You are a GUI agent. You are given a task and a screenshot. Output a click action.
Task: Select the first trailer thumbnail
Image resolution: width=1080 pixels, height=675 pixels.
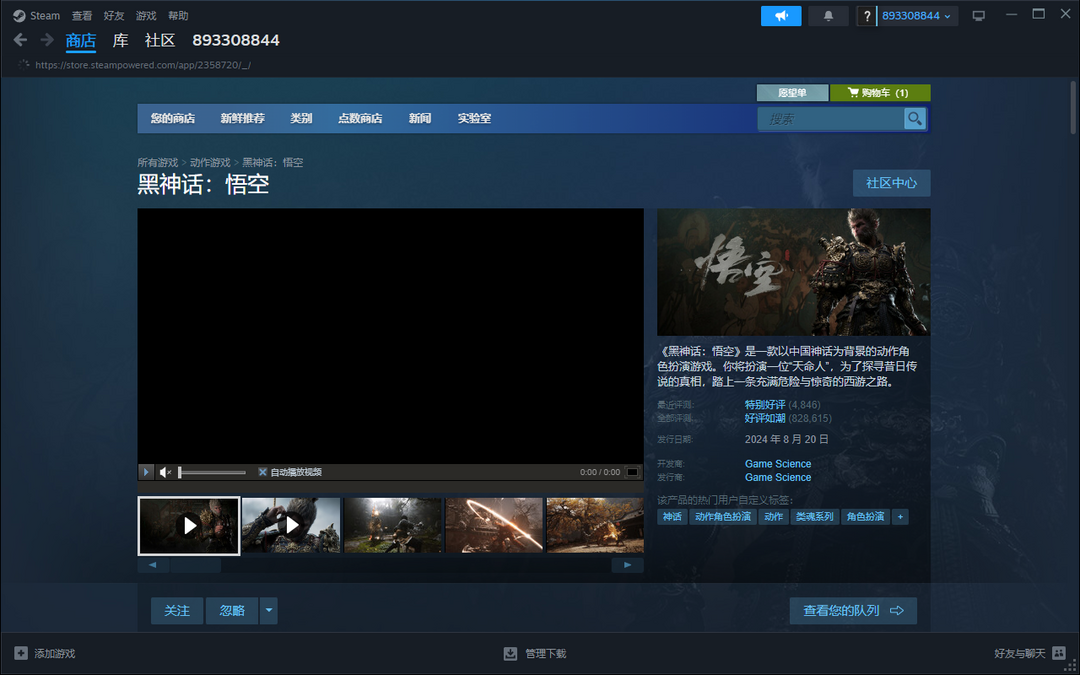click(189, 526)
